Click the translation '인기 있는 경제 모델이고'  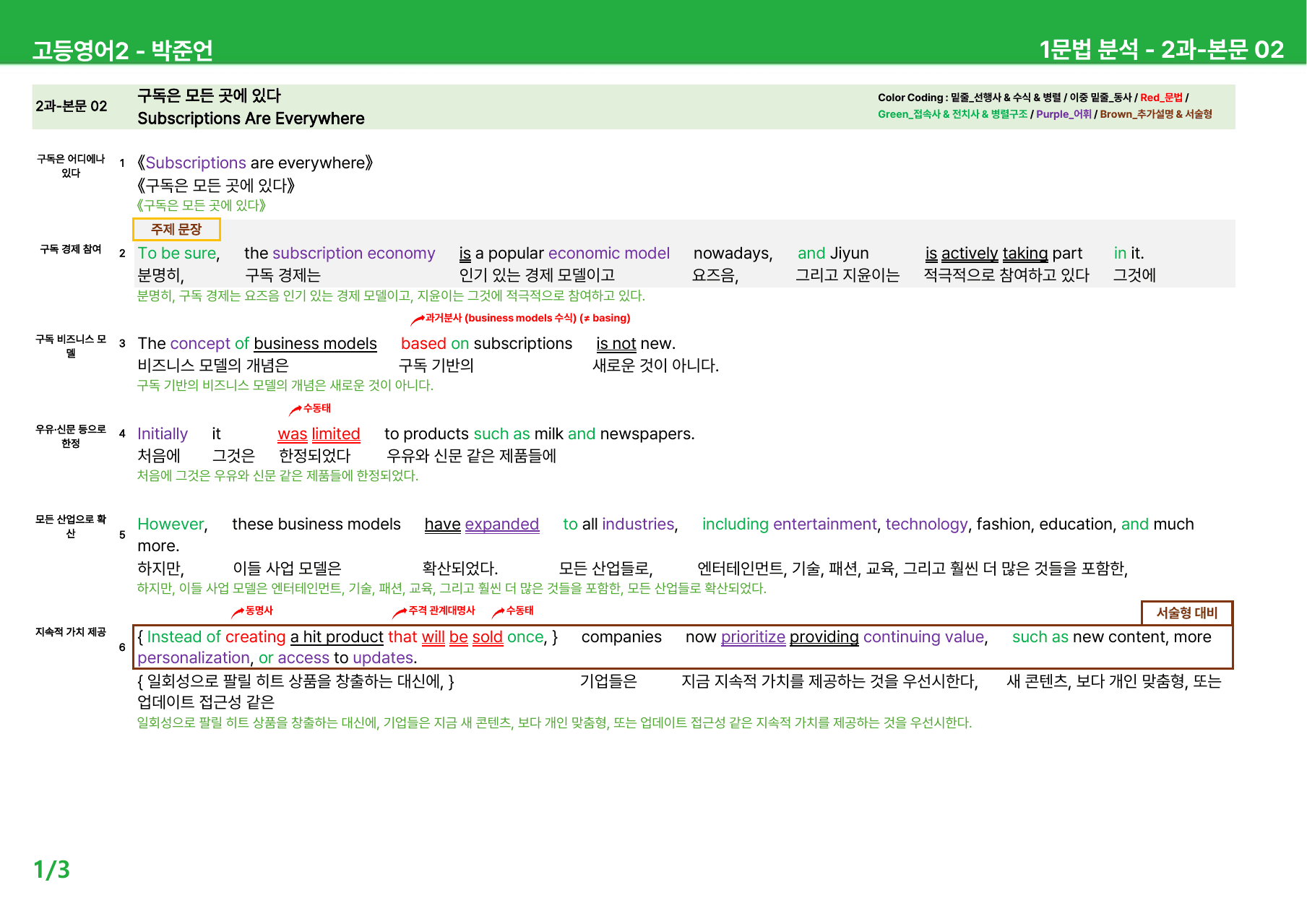click(537, 275)
